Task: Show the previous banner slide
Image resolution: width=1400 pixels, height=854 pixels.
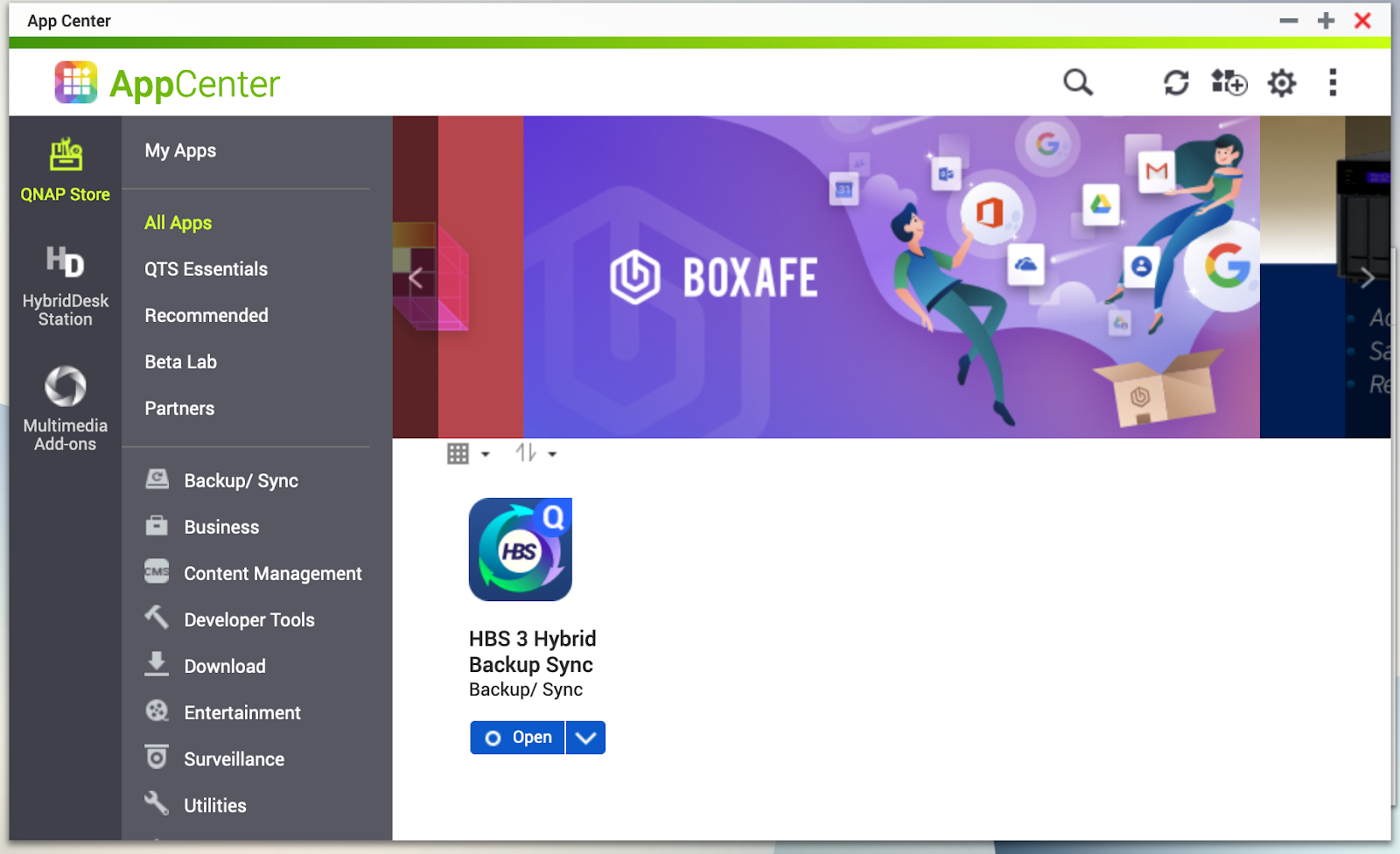Action: coord(416,279)
